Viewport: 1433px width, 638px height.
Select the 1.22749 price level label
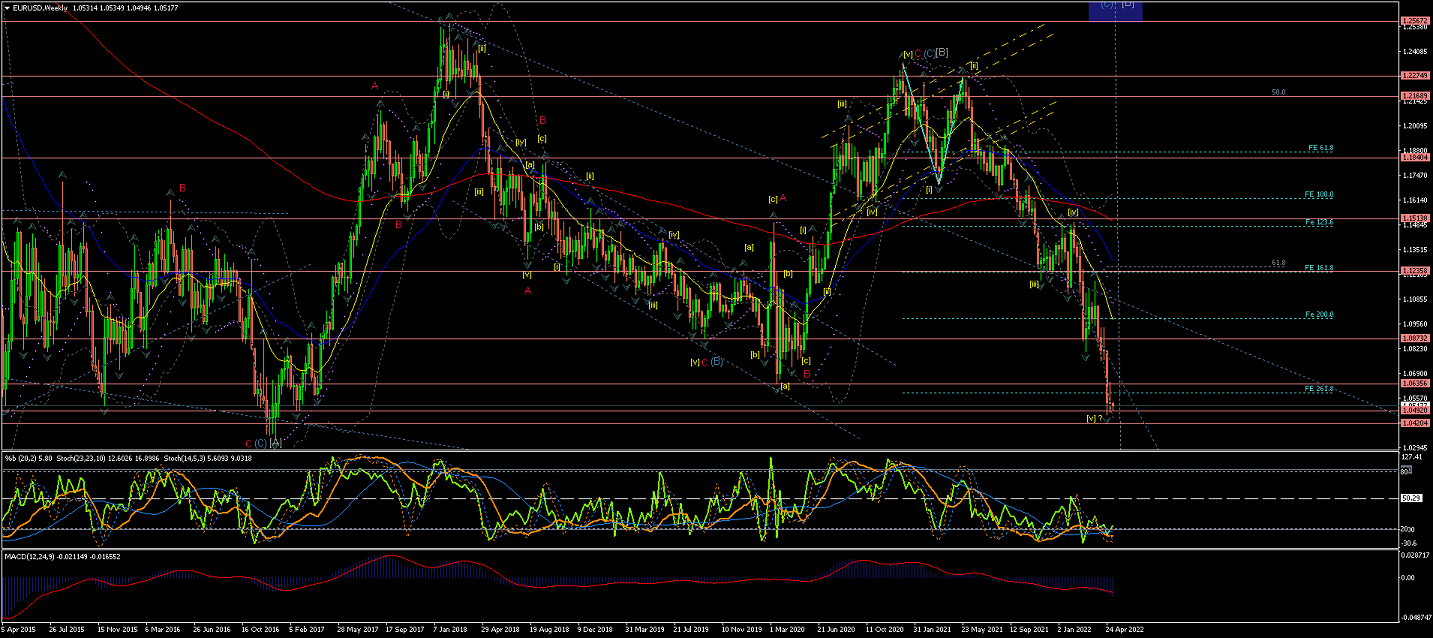click(1415, 76)
